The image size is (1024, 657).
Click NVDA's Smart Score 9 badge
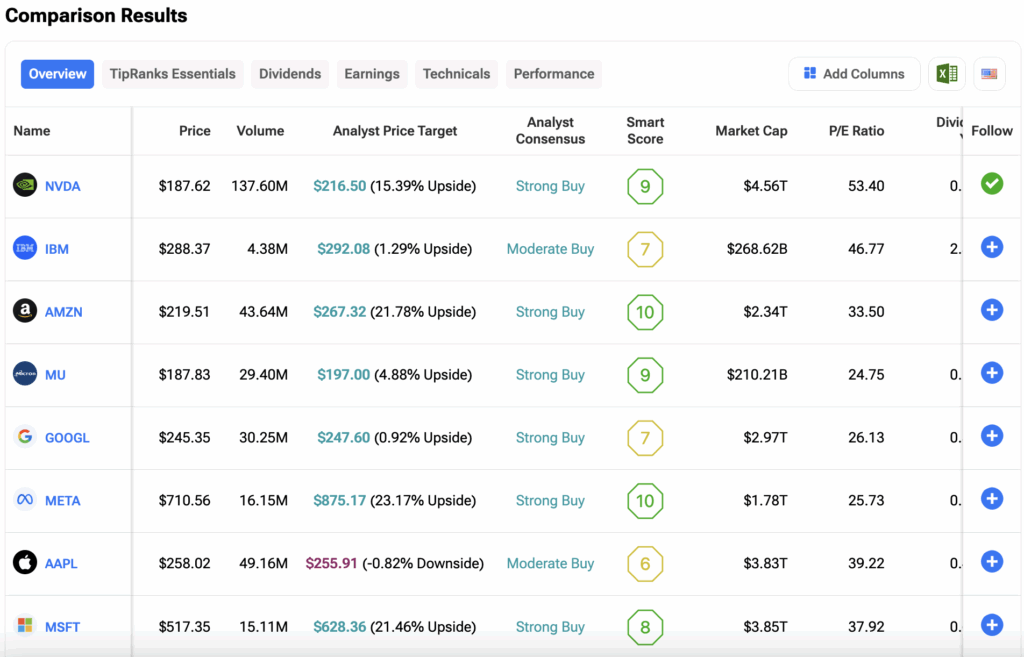pos(645,186)
